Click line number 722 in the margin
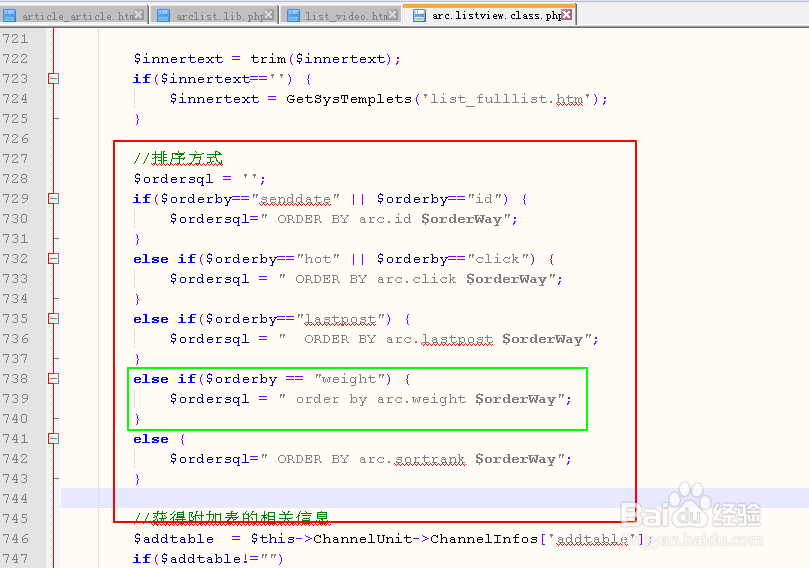 point(15,58)
